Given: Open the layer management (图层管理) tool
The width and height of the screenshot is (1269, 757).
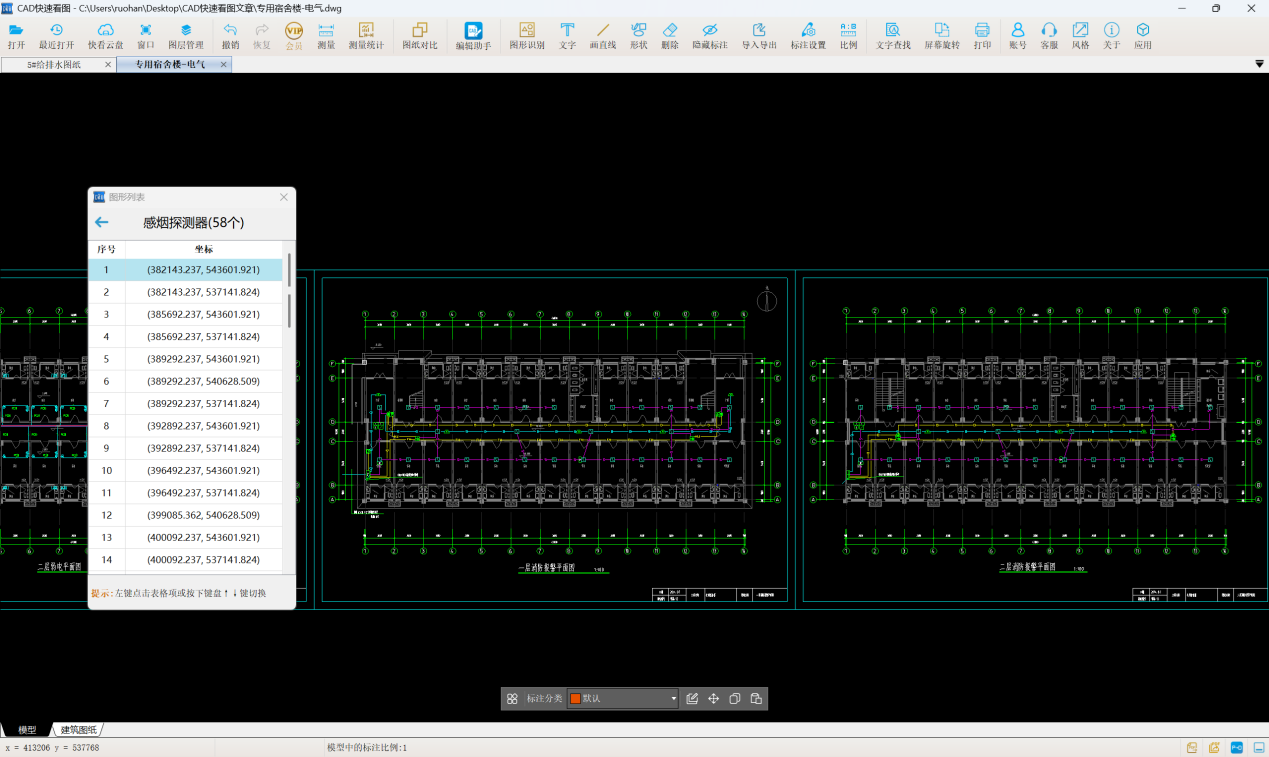Looking at the screenshot, I should pos(185,36).
